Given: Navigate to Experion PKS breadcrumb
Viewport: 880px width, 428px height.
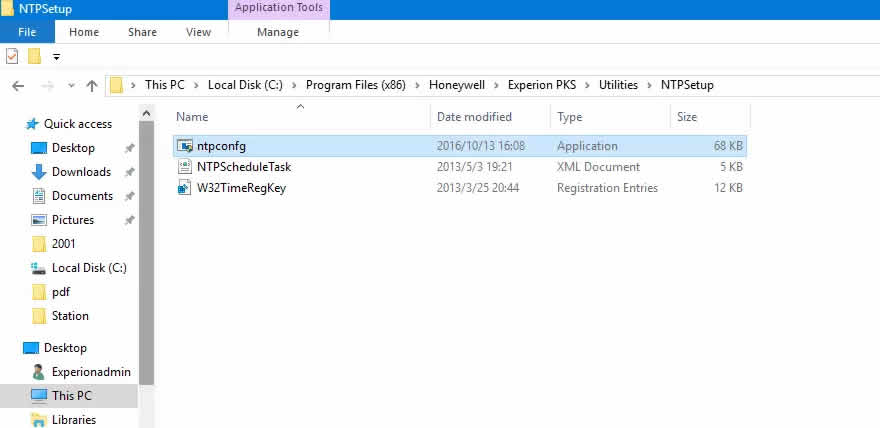Looking at the screenshot, I should pyautogui.click(x=542, y=85).
